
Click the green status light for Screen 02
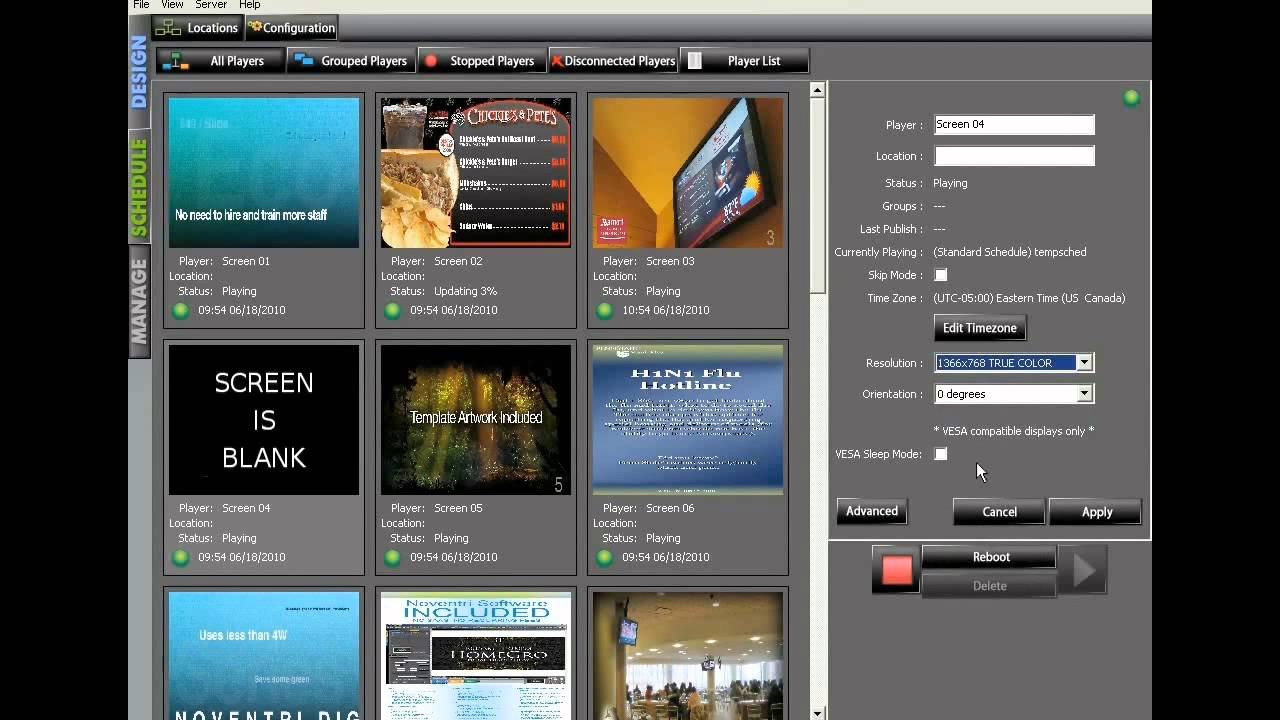[393, 310]
